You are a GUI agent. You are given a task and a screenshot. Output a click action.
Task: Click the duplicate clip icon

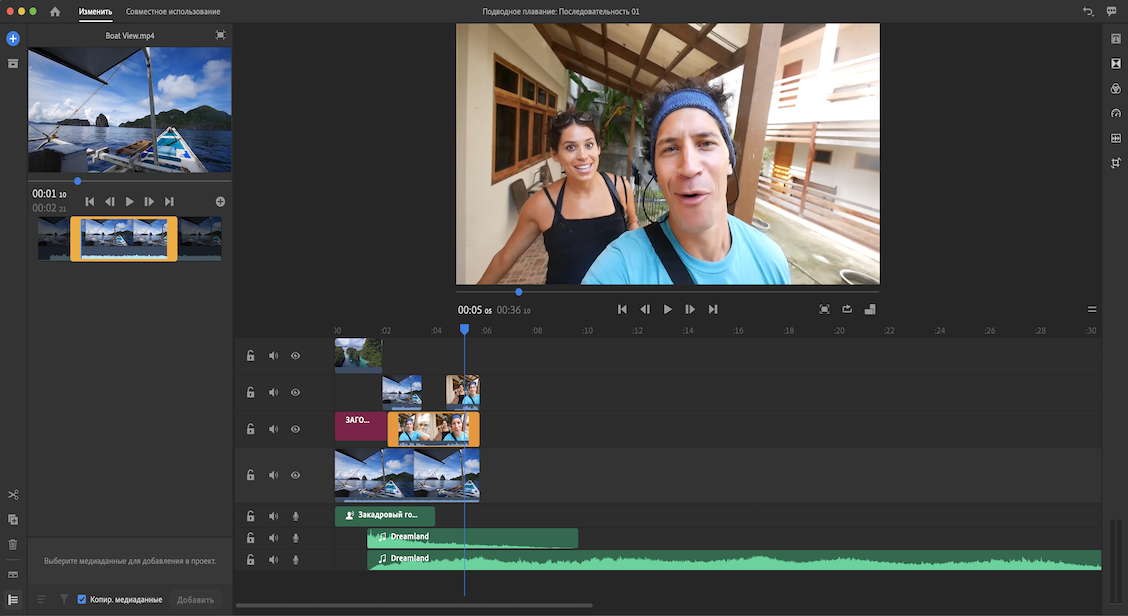(13, 520)
